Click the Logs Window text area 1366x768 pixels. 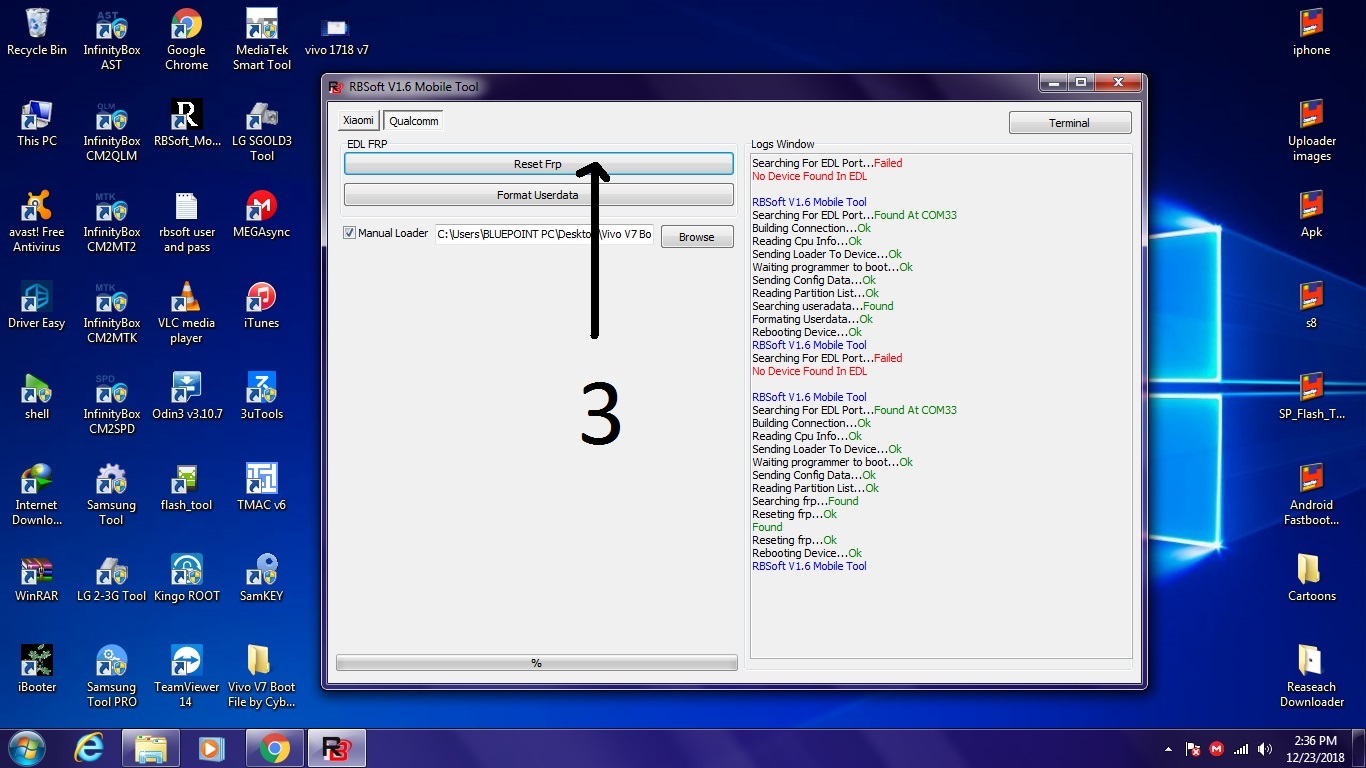coord(941,405)
